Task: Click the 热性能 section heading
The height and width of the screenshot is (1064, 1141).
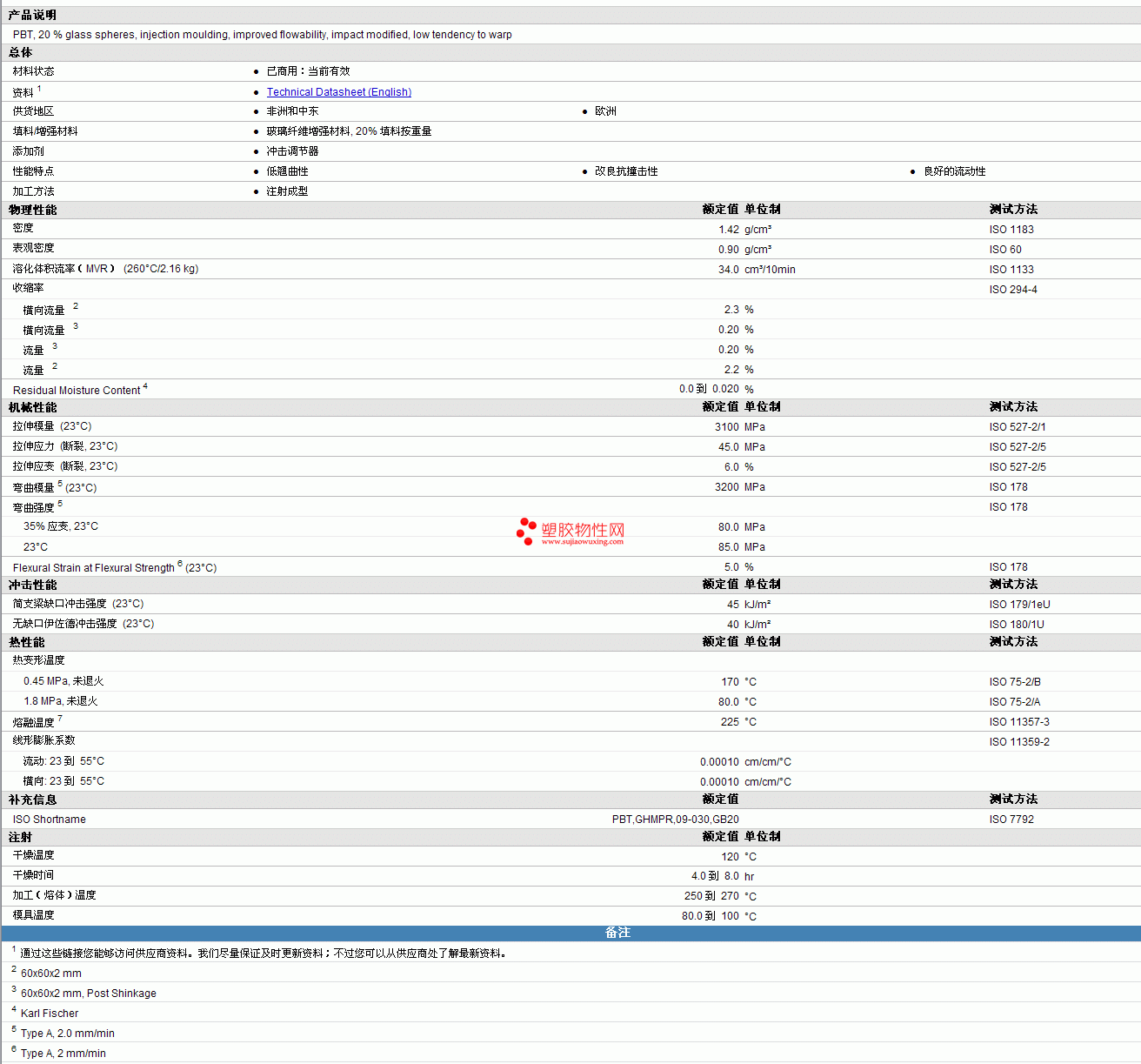Action: pos(27,642)
